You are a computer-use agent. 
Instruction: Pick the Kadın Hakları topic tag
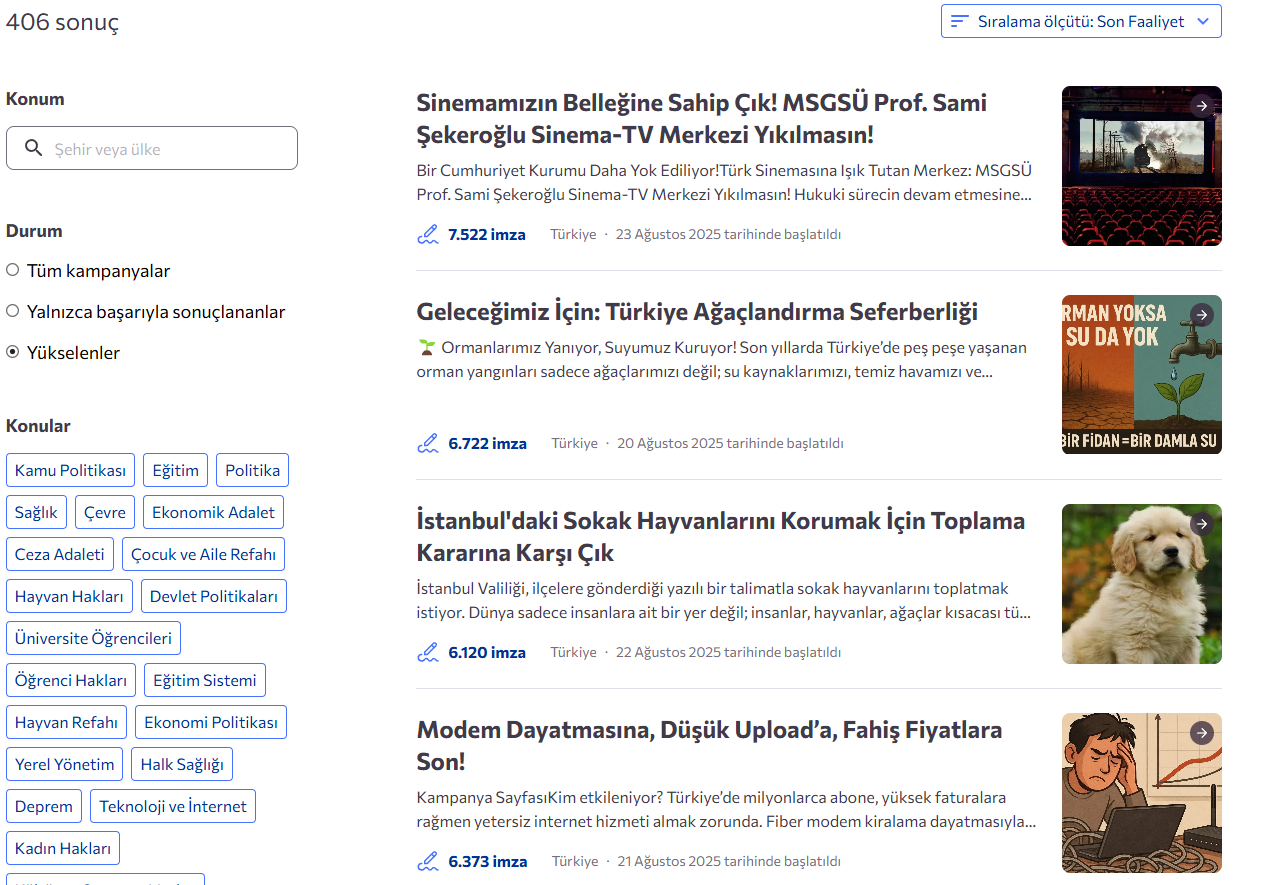tap(63, 848)
